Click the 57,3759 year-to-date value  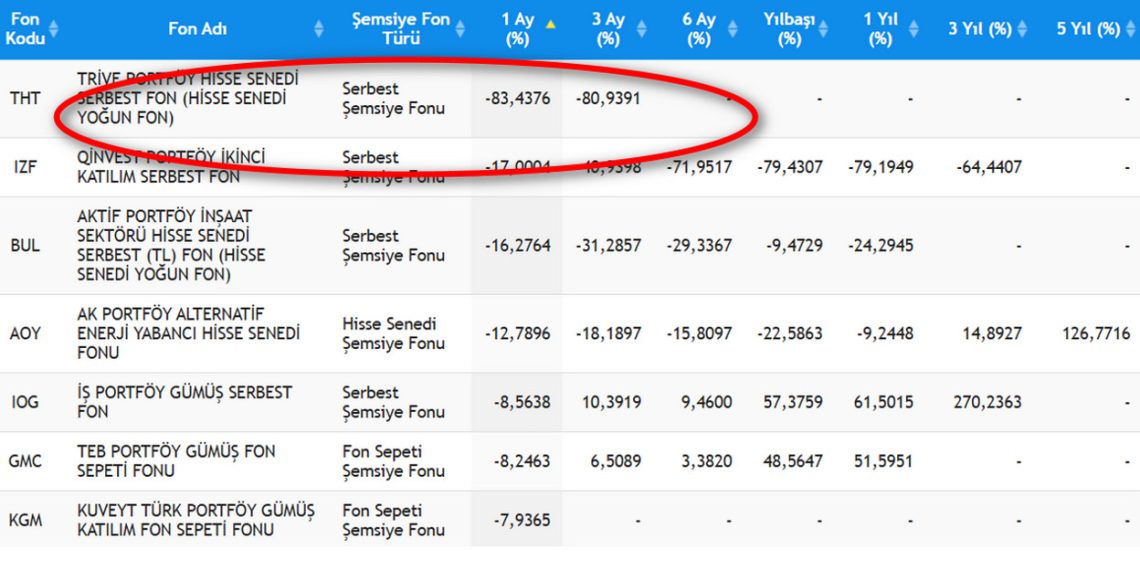(792, 402)
